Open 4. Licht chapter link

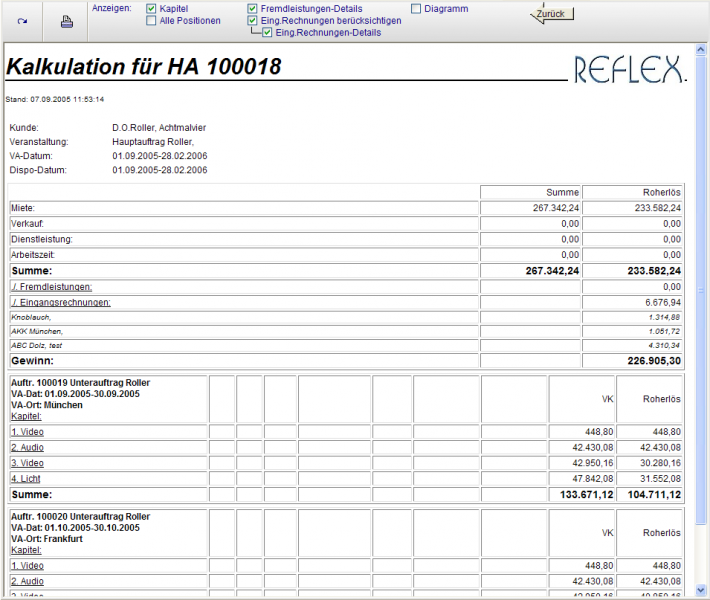pos(26,479)
